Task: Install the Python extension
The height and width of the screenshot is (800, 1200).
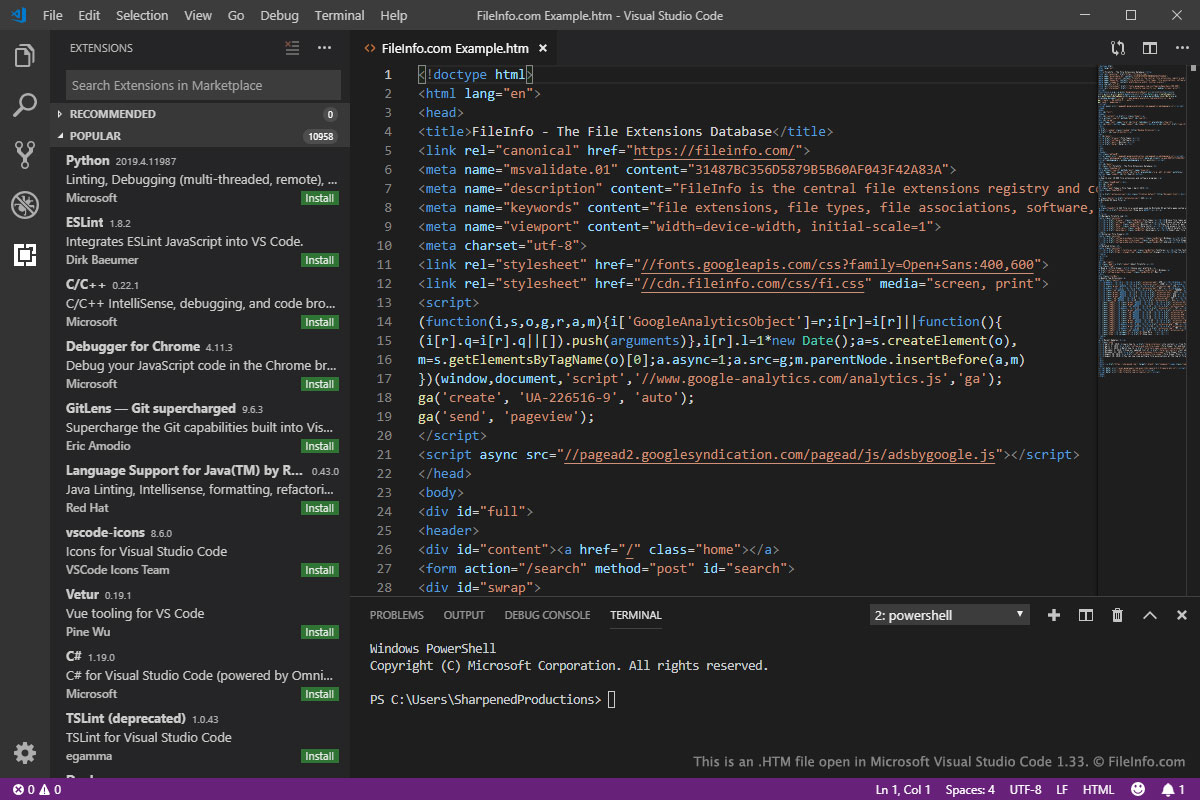Action: (320, 198)
